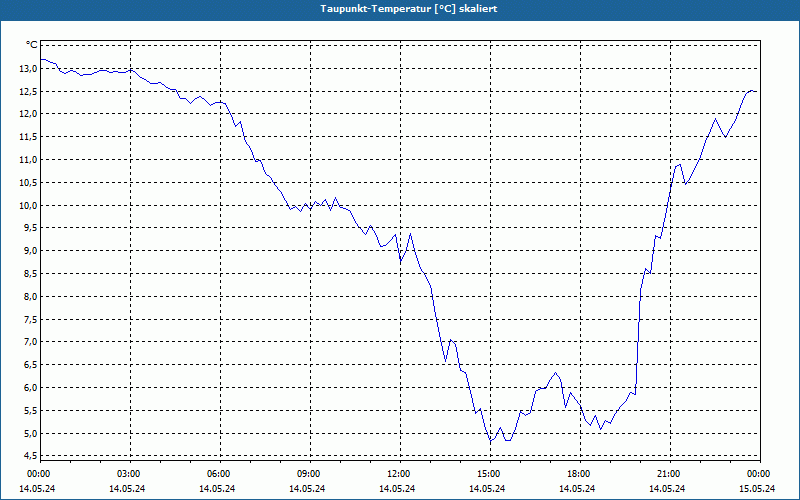Image resolution: width=800 pixels, height=500 pixels.
Task: Click the chart title Taupunkt-Temperatur skaliert
Action: click(409, 9)
